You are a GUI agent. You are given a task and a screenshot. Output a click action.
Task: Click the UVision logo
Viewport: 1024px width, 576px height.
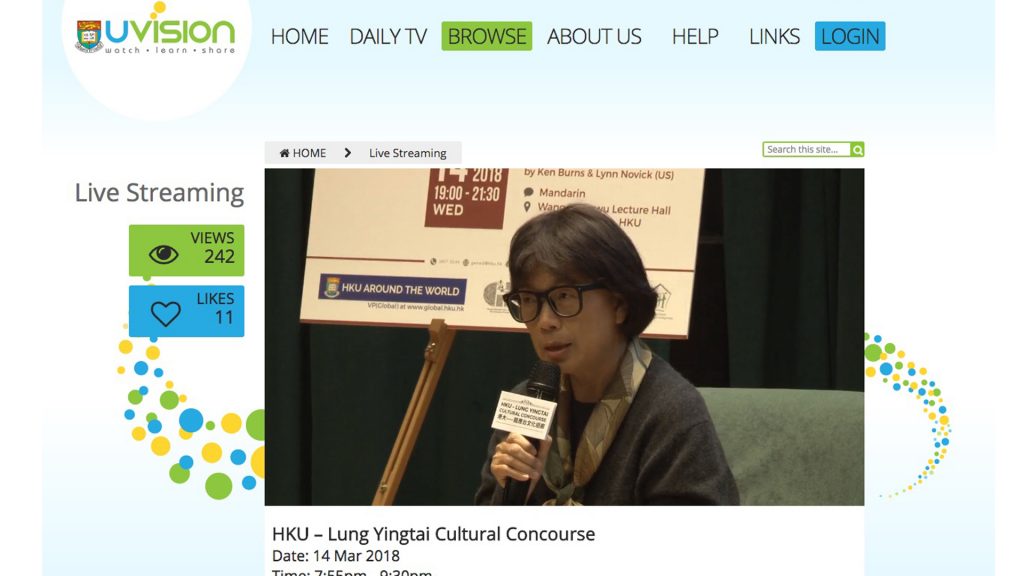coord(155,35)
